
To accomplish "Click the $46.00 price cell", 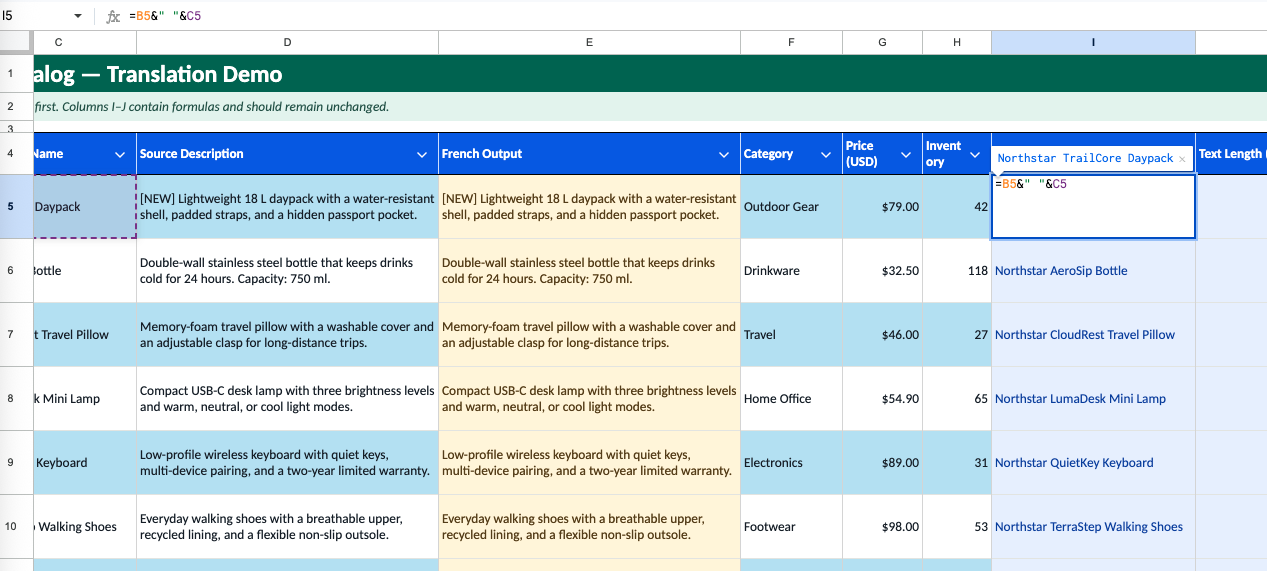I will point(882,335).
